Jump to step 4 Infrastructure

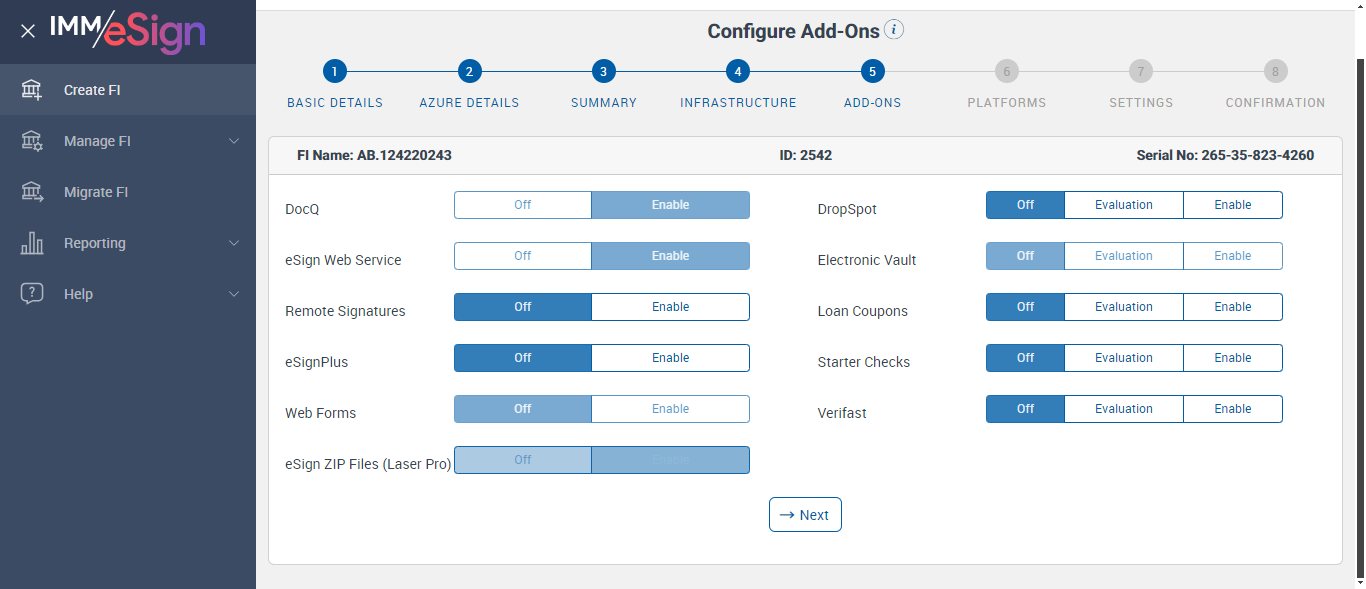(737, 72)
